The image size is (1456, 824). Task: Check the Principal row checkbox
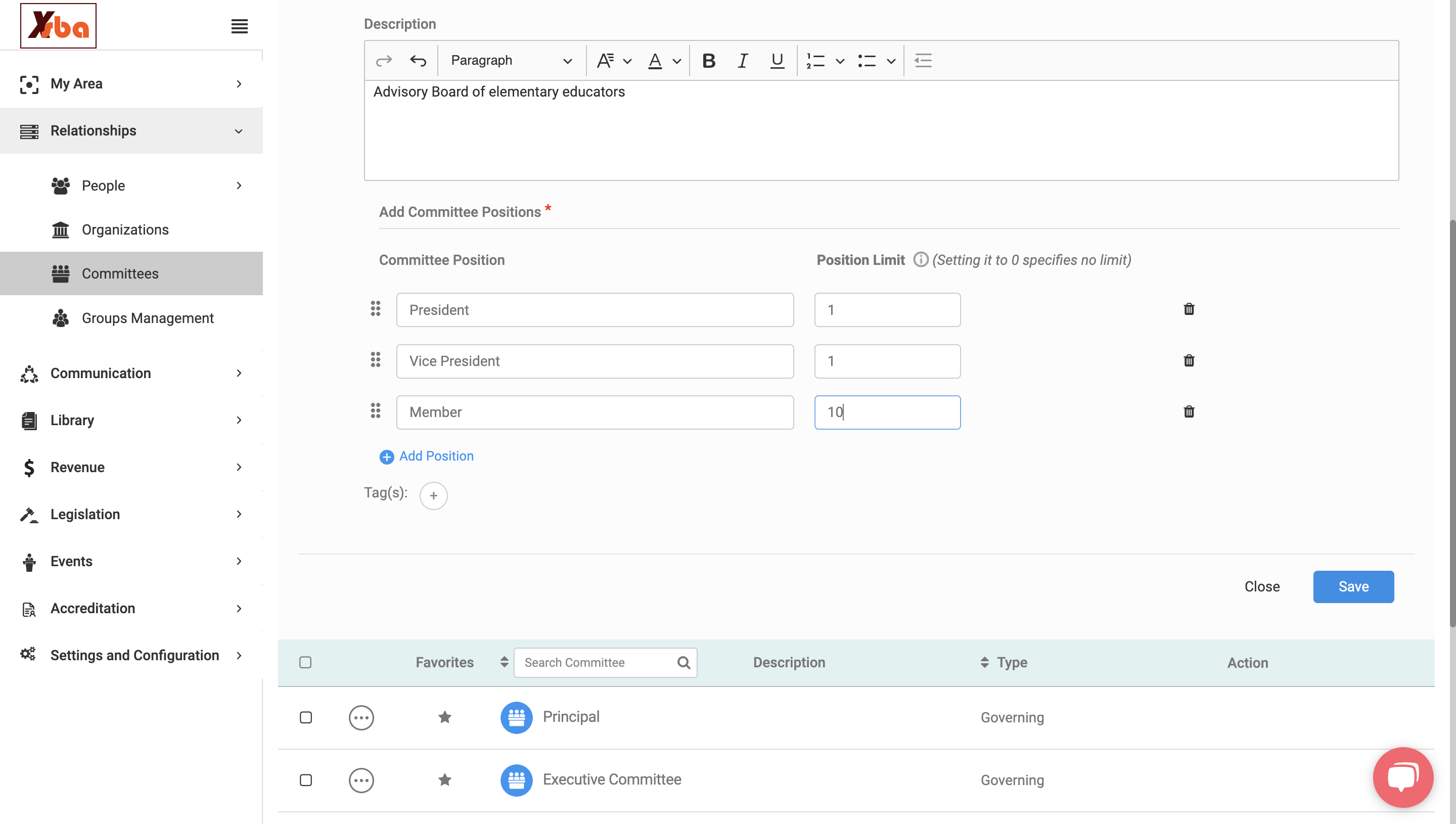pyautogui.click(x=305, y=718)
